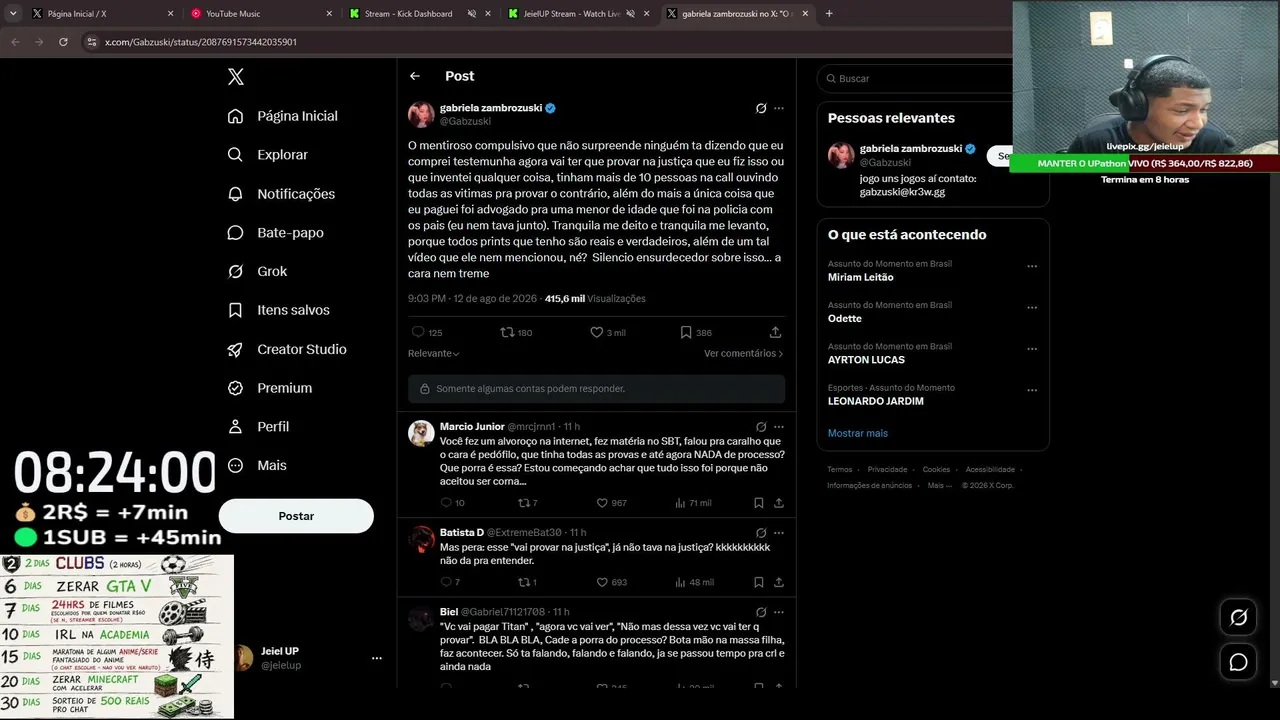
Task: Share Batista D's reply
Action: 779,582
